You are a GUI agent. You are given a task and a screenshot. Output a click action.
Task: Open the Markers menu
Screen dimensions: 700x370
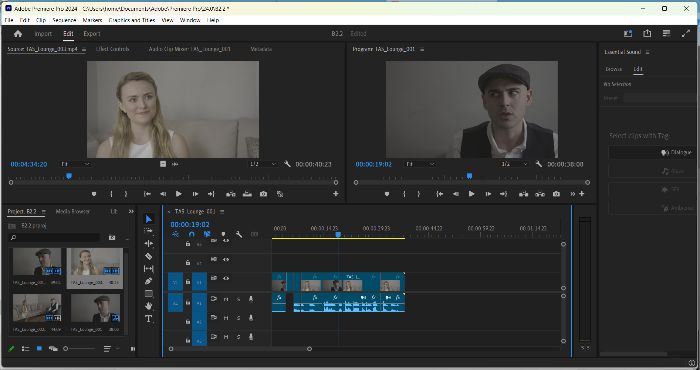92,21
